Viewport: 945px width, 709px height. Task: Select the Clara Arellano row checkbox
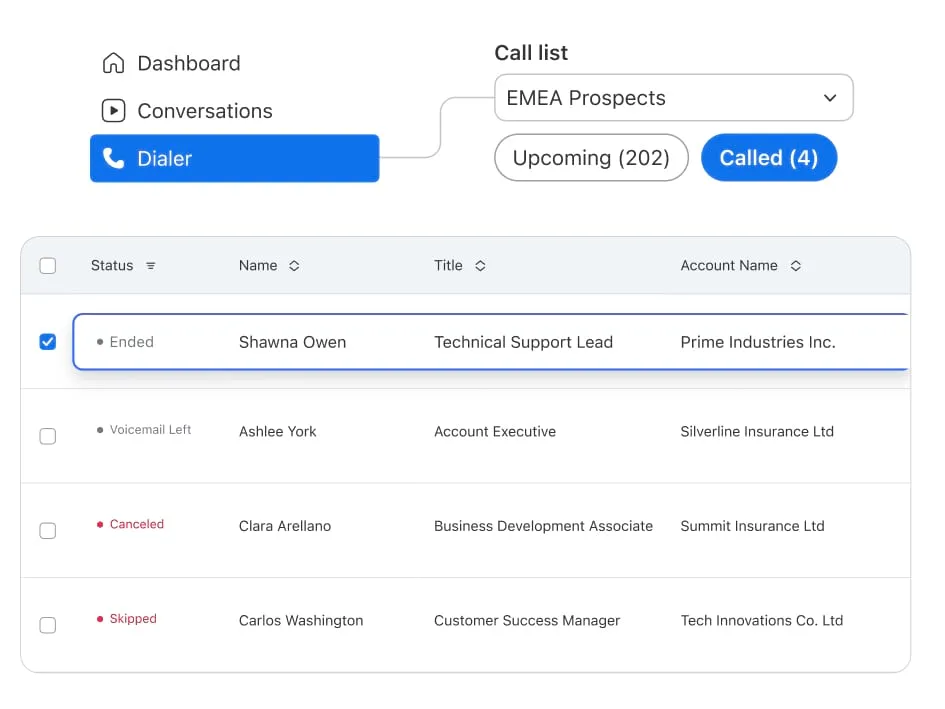point(48,531)
